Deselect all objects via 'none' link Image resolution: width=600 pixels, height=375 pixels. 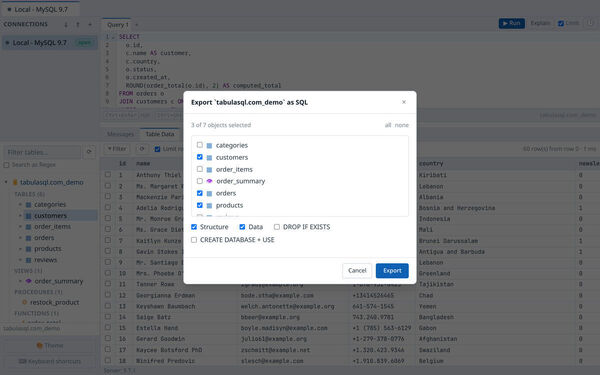[401, 125]
